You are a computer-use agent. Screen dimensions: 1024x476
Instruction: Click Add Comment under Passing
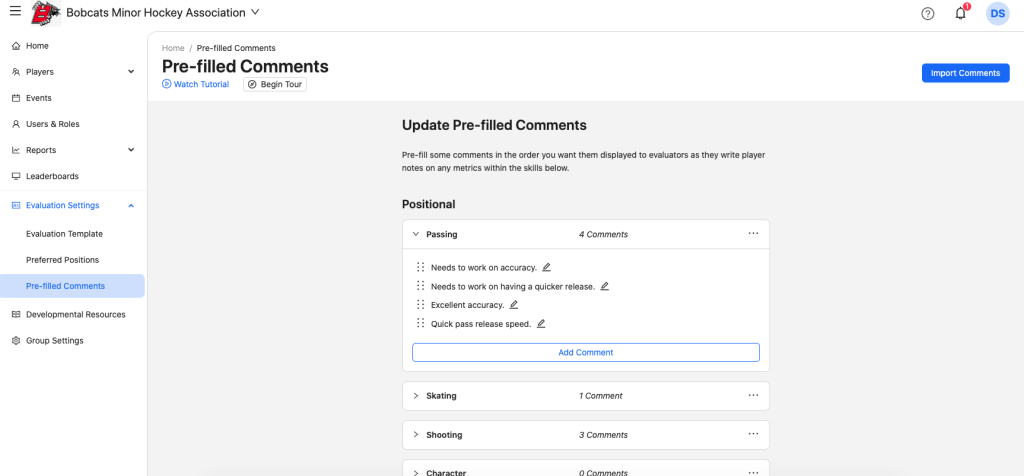[x=585, y=352]
